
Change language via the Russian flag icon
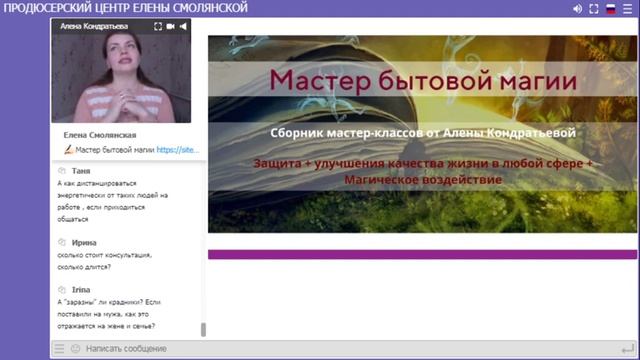tap(611, 9)
